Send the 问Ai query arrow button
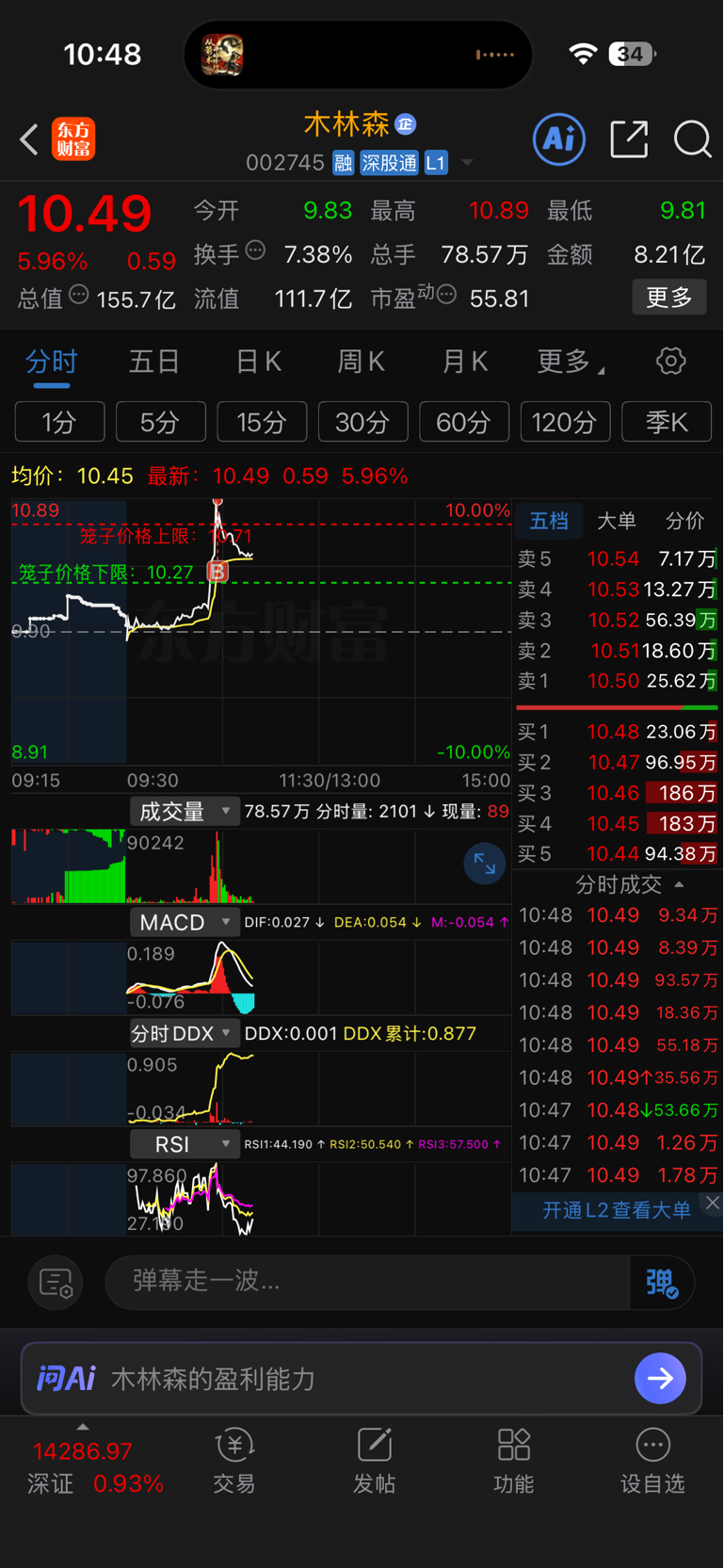This screenshot has height=1568, width=724. [x=660, y=1379]
